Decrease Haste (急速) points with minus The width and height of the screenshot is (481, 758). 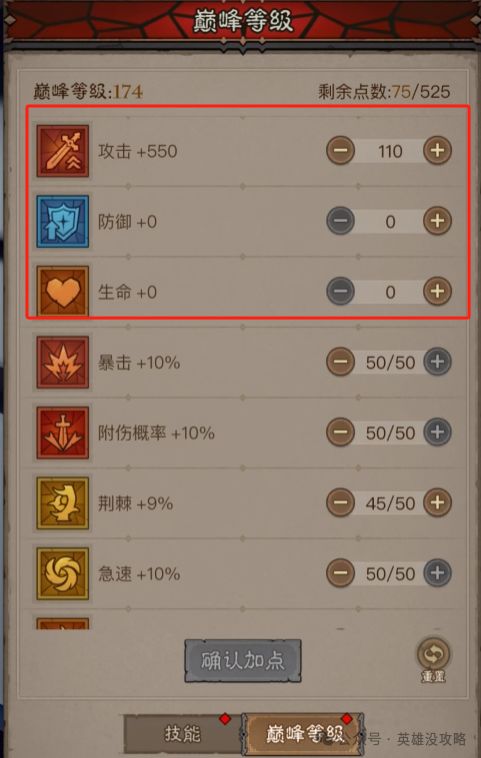click(340, 573)
